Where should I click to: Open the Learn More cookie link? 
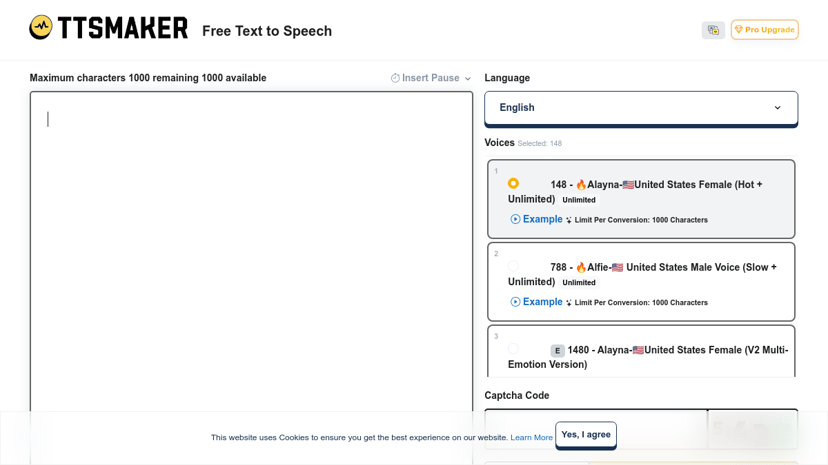[x=531, y=438]
